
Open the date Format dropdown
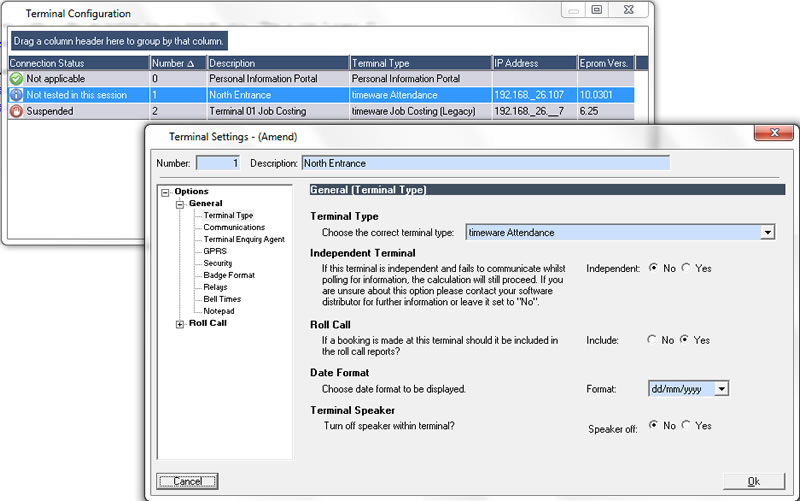tap(721, 389)
